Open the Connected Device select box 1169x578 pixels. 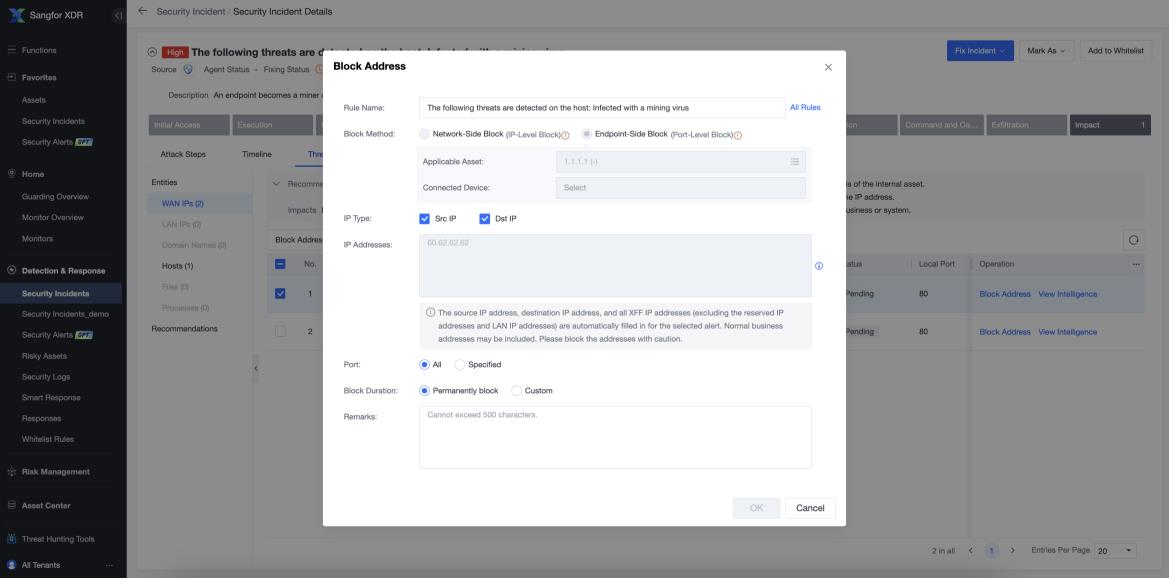coord(680,188)
